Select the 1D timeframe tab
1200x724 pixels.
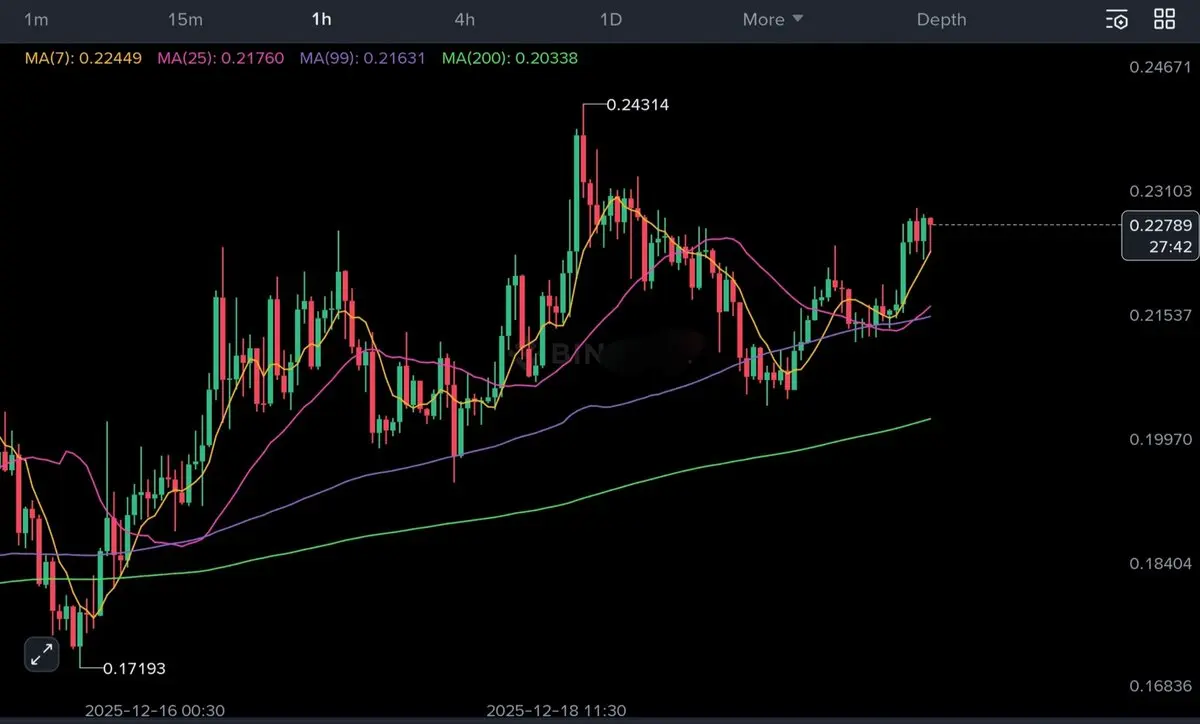610,19
